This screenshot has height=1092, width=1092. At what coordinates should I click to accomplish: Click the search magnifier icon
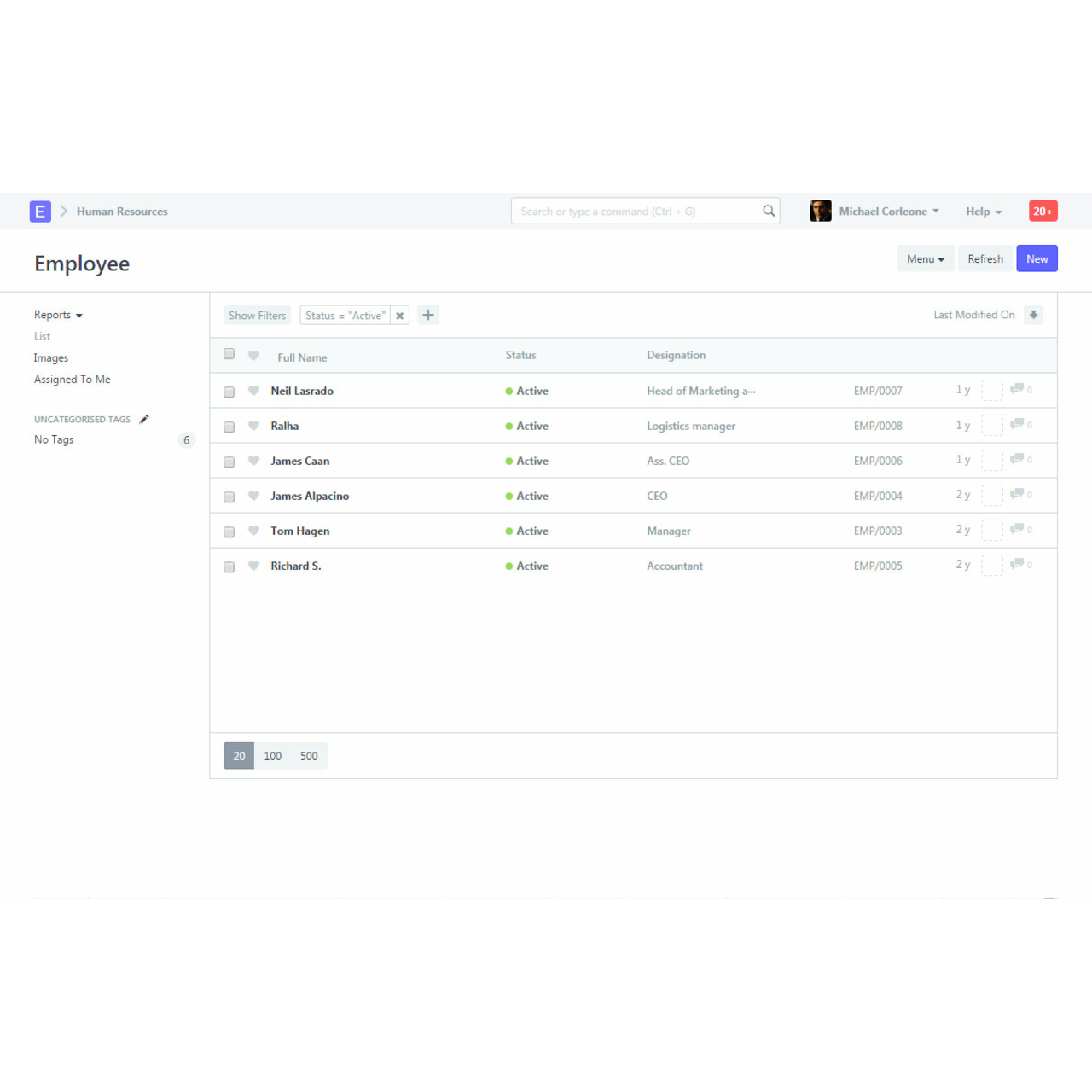click(769, 211)
